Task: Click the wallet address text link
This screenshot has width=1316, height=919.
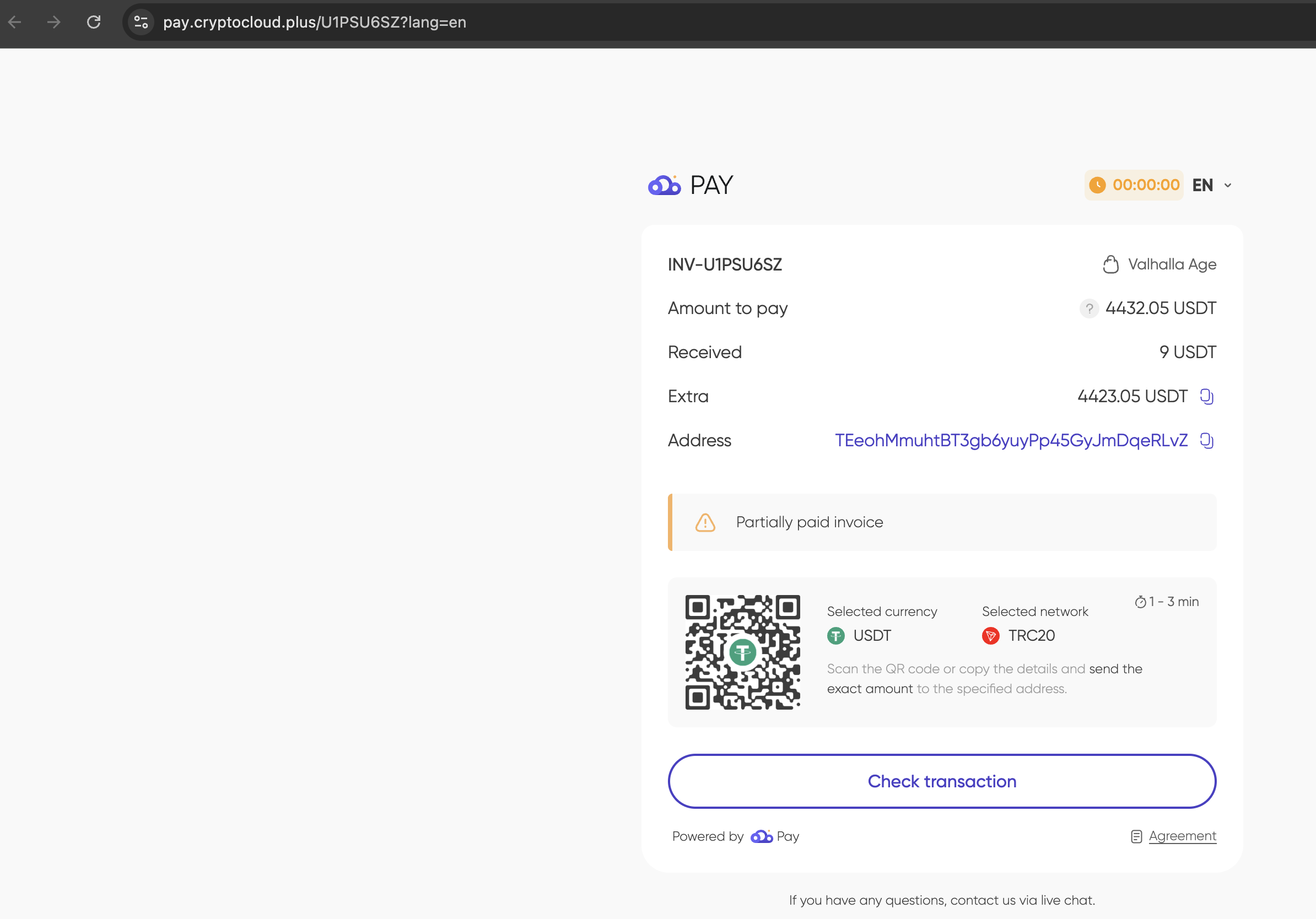Action: pos(1011,441)
